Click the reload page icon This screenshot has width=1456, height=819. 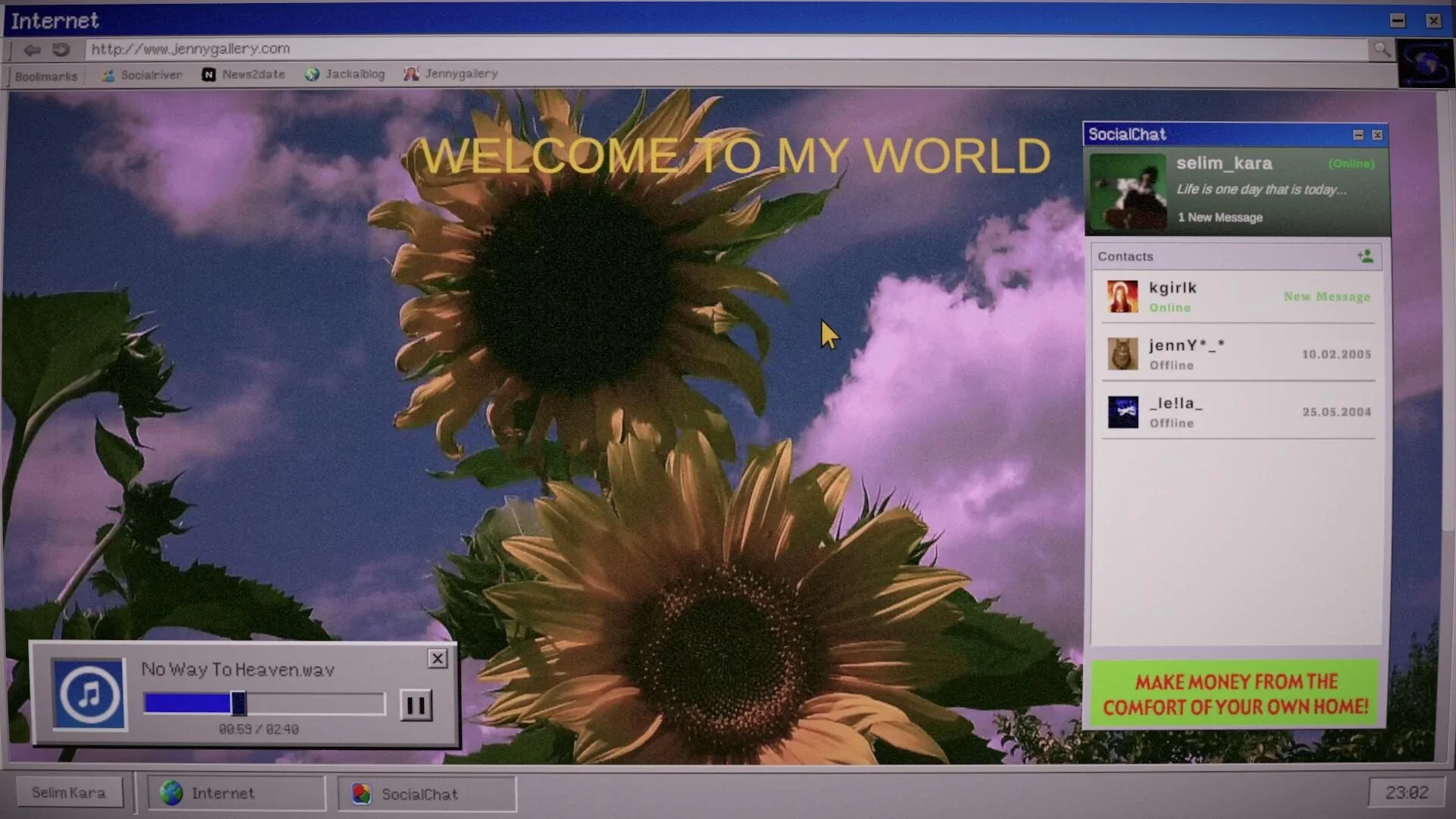pos(61,49)
